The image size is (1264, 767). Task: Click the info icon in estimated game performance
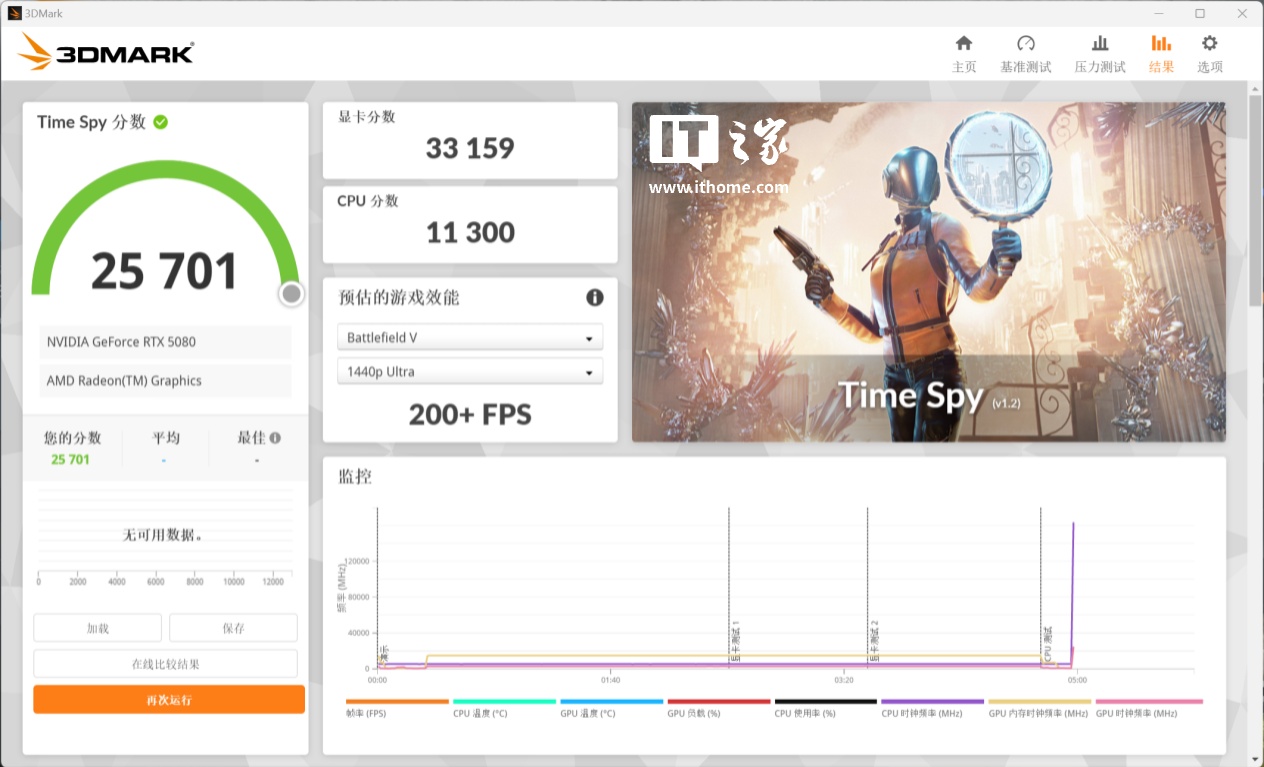coord(594,298)
